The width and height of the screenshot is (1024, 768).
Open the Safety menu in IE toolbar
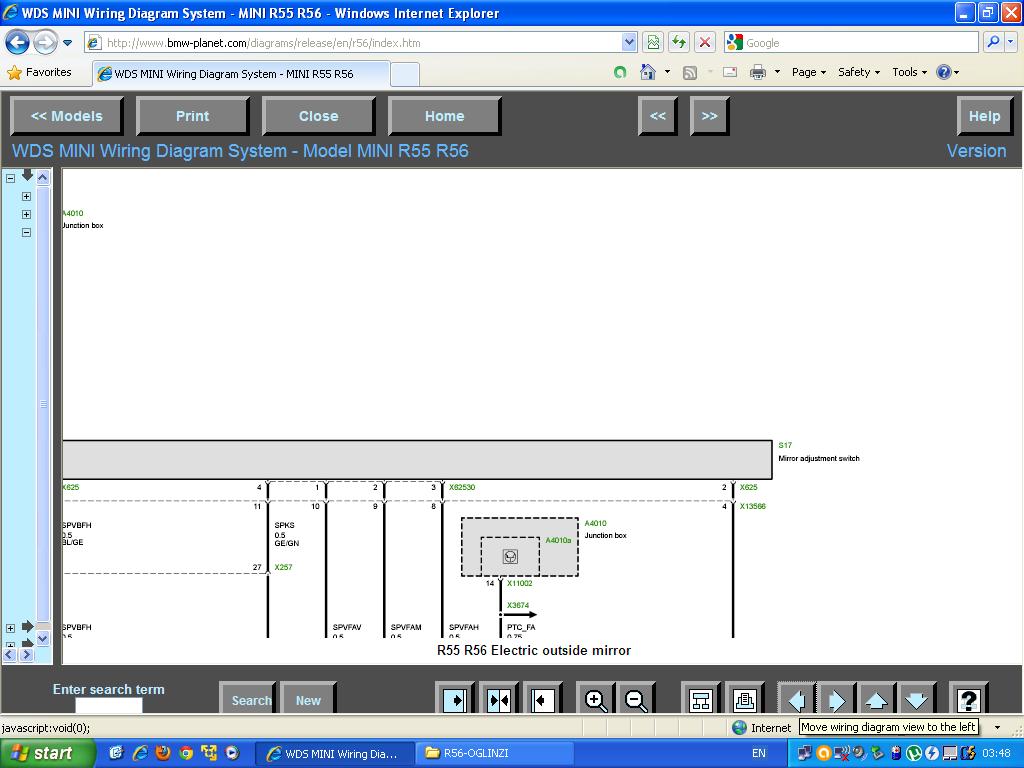click(859, 72)
